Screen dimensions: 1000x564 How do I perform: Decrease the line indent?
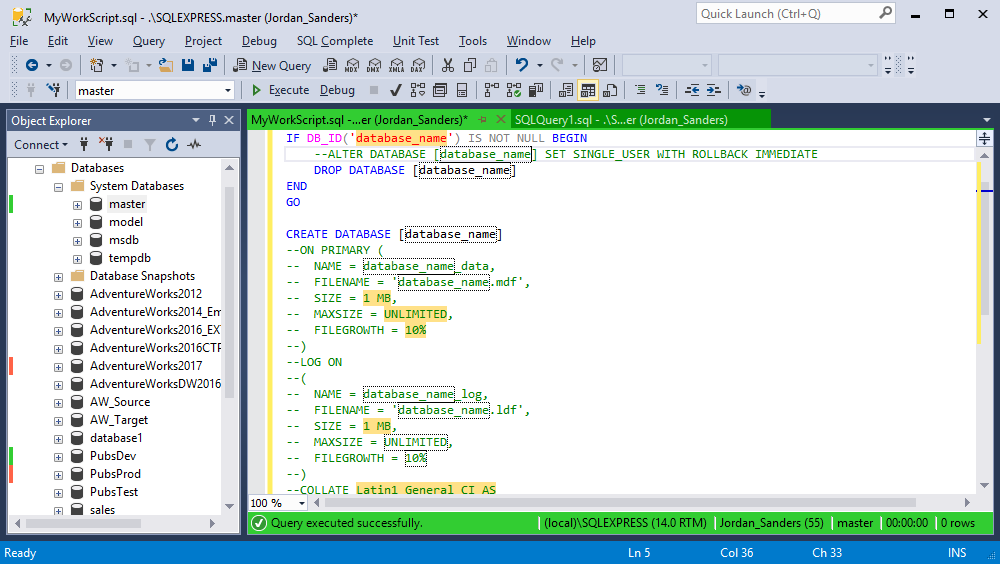(692, 90)
